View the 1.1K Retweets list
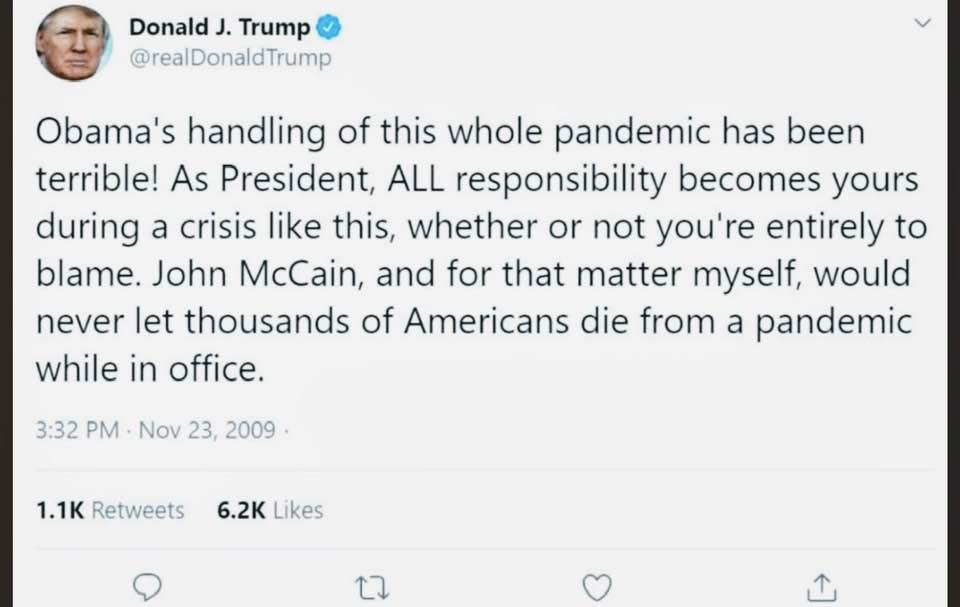The height and width of the screenshot is (607, 960). click(x=110, y=510)
